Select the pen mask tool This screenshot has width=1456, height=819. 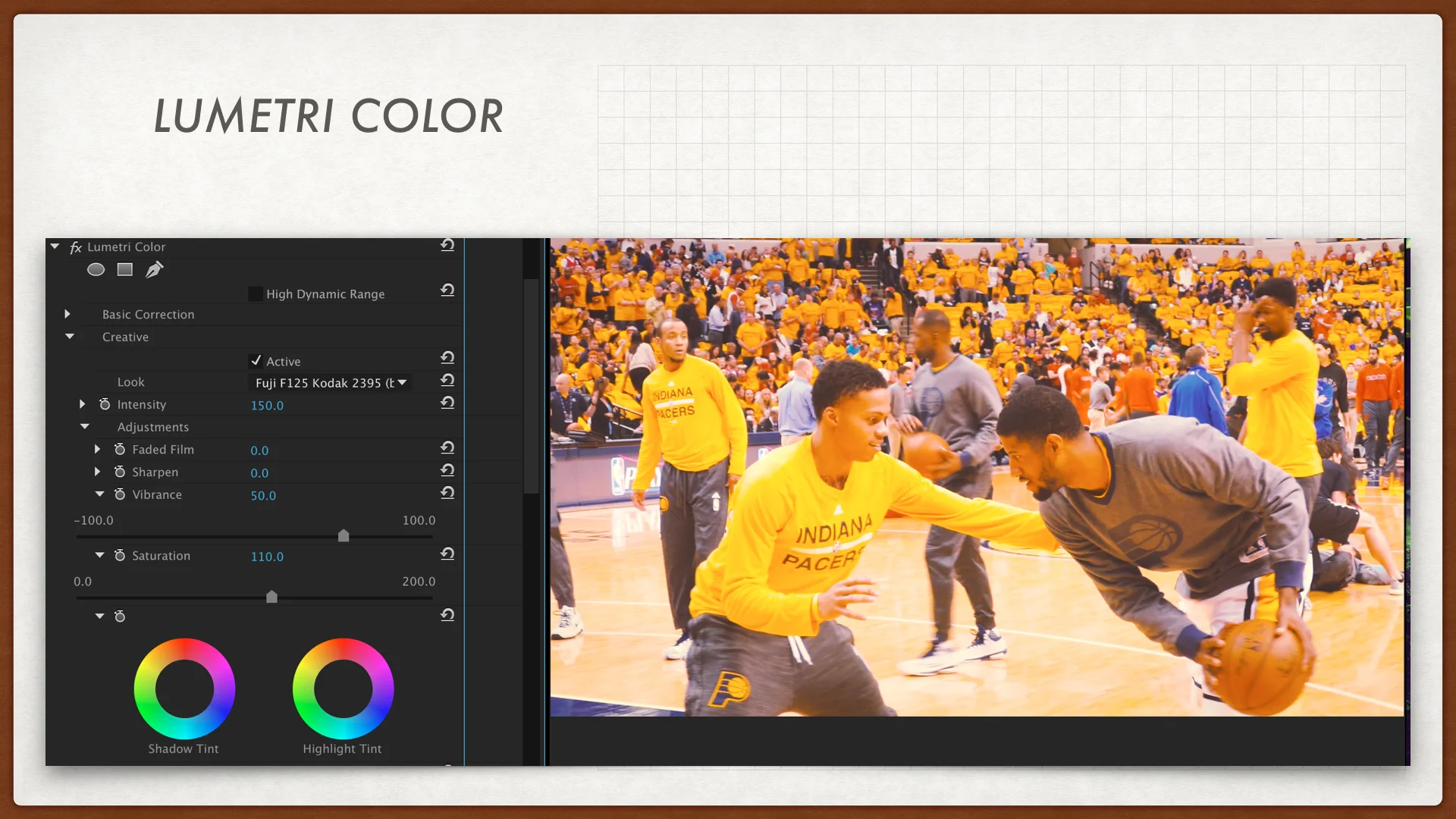154,269
